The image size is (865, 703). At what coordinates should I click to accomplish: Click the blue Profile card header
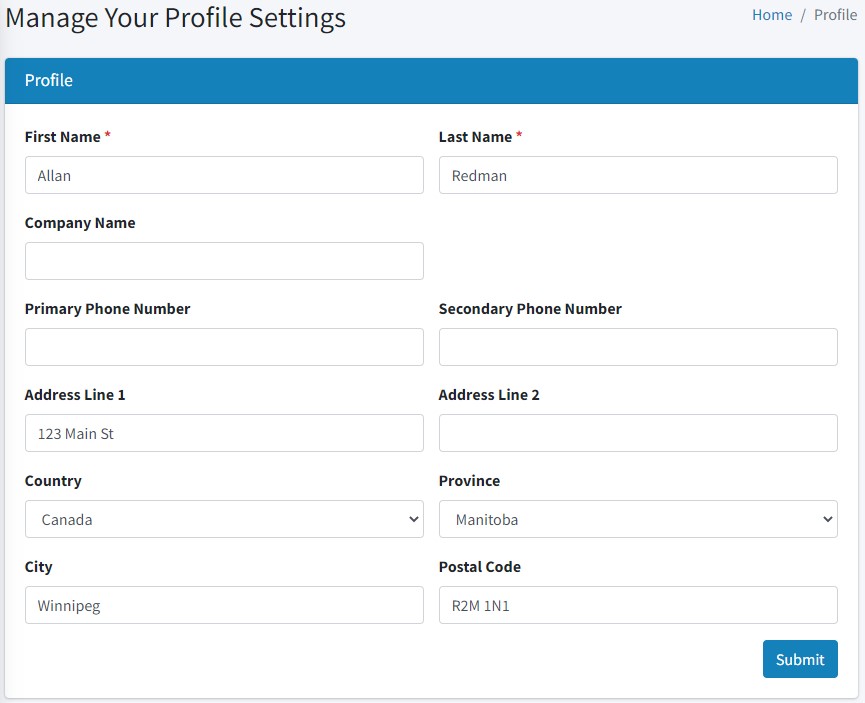click(431, 81)
